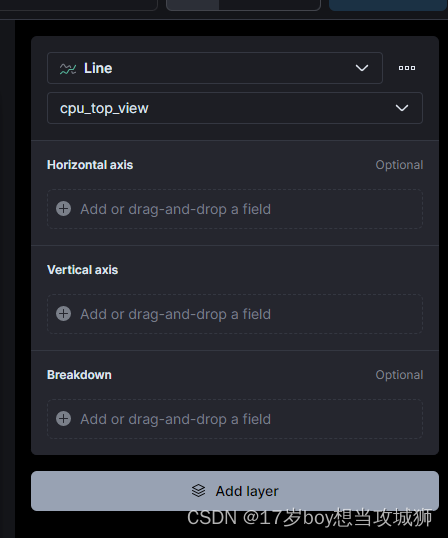Click the plus icon under Breakdown
448x538 pixels.
point(63,419)
